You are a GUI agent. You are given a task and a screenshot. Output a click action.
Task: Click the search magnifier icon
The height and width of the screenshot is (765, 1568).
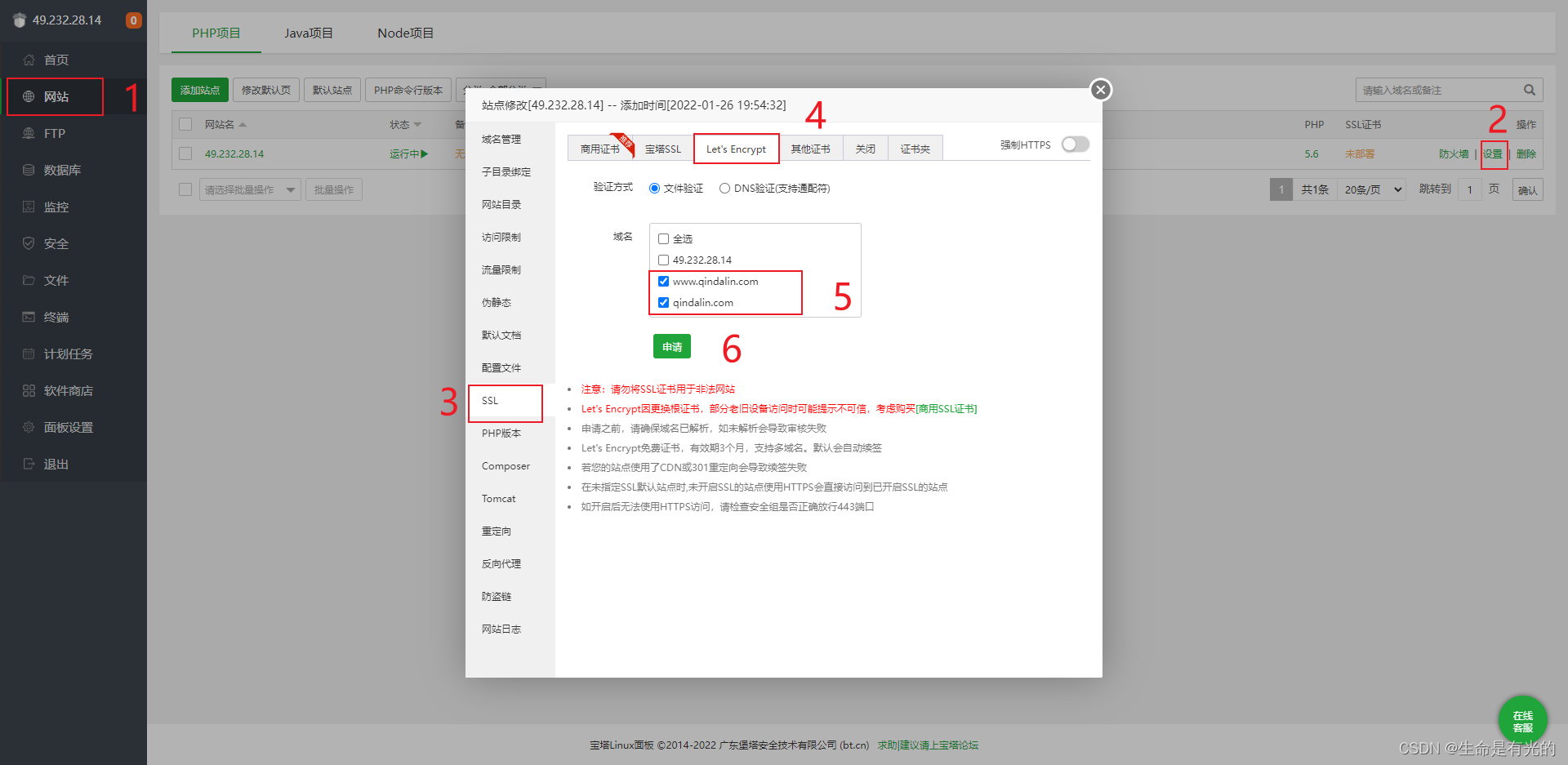point(1529,90)
